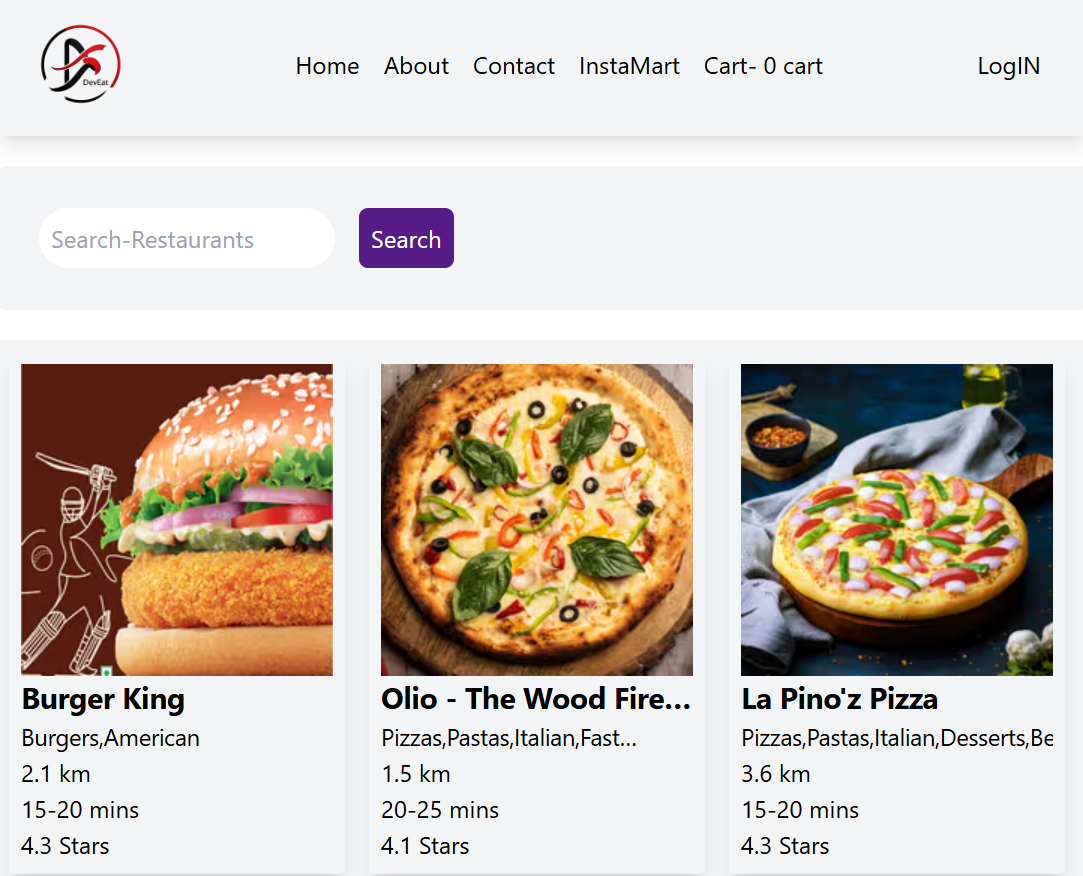Click Burgers,American cuisine text

(110, 738)
